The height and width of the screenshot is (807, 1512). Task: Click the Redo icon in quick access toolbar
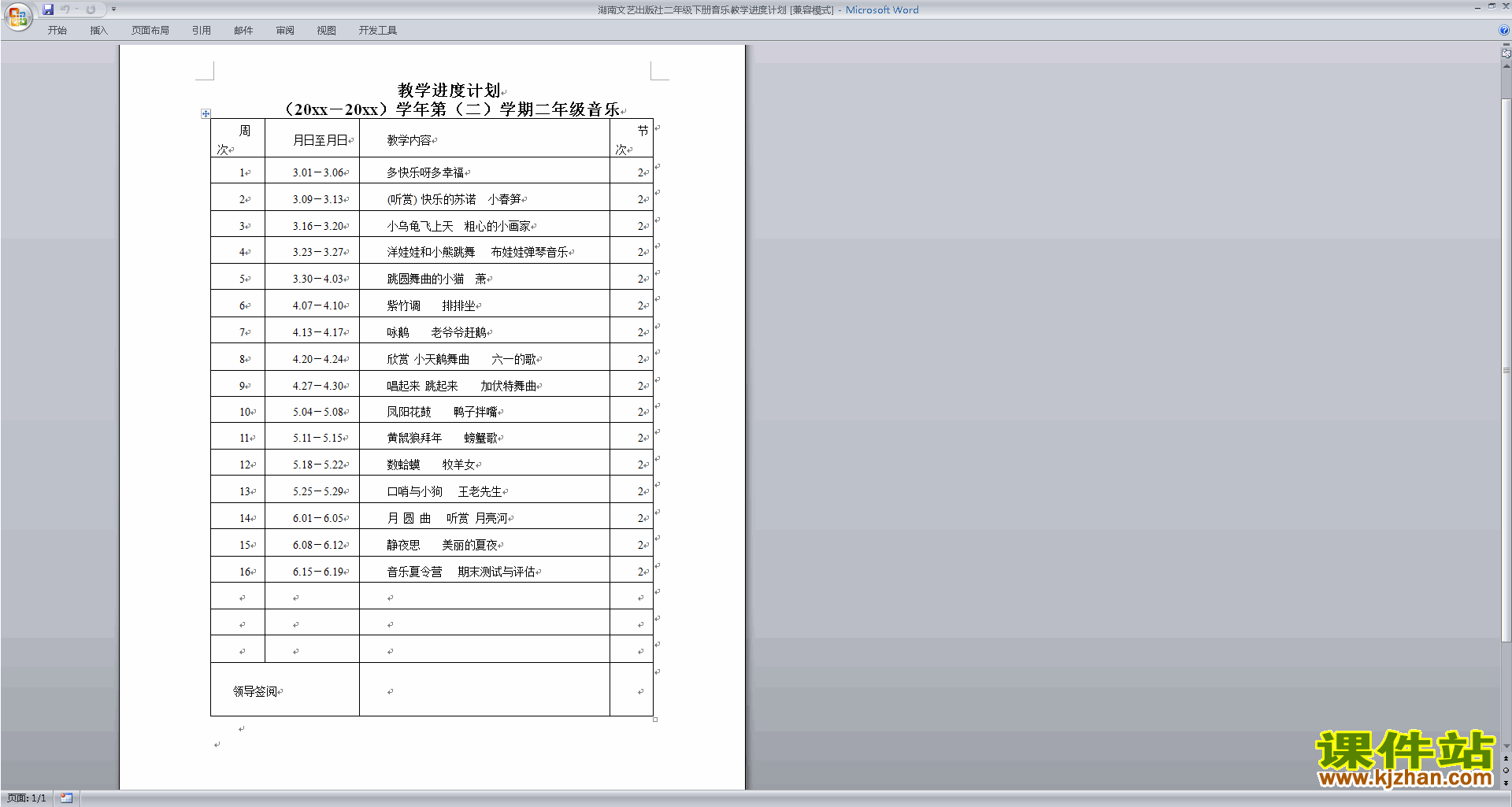pyautogui.click(x=91, y=9)
